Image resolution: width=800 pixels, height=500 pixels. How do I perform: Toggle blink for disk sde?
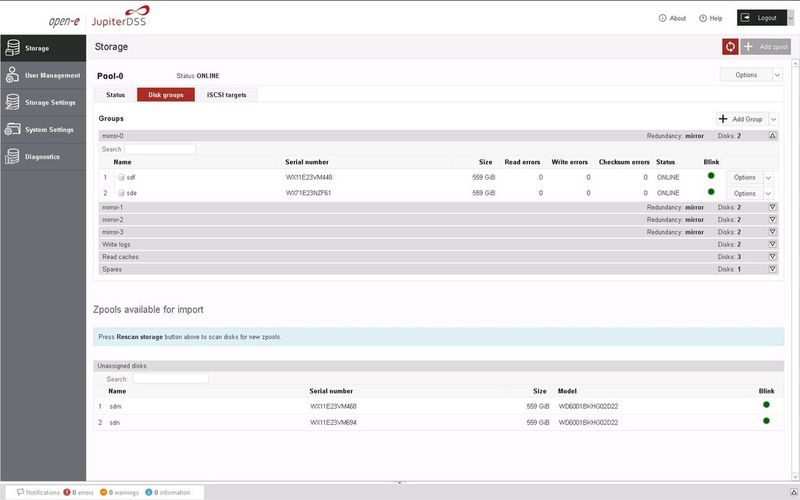click(x=711, y=192)
